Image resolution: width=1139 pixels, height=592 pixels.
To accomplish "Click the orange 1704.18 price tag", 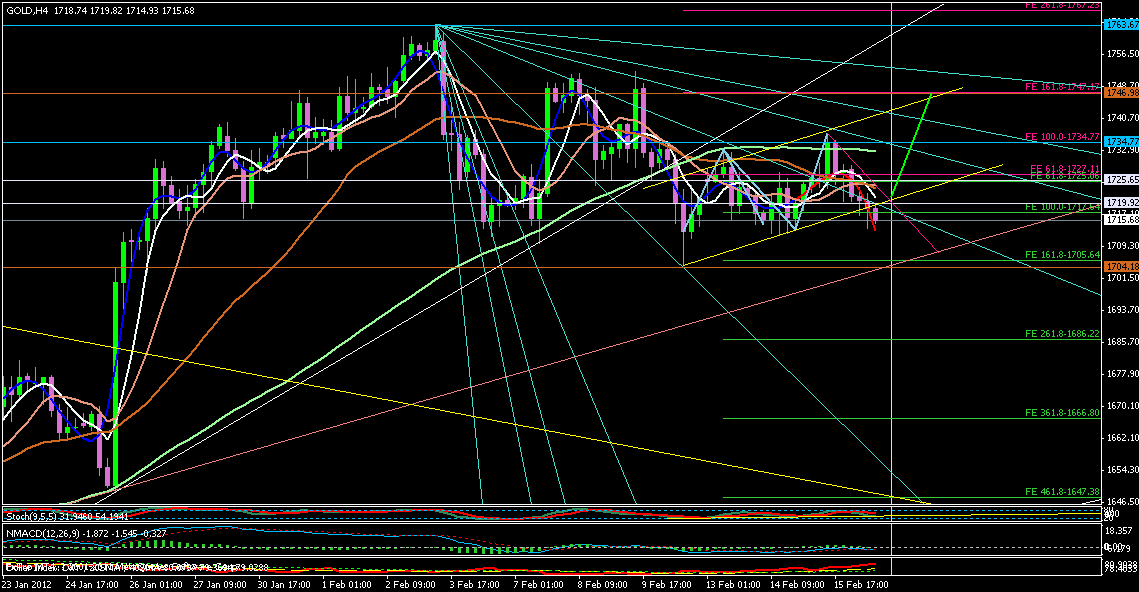I will click(1120, 267).
